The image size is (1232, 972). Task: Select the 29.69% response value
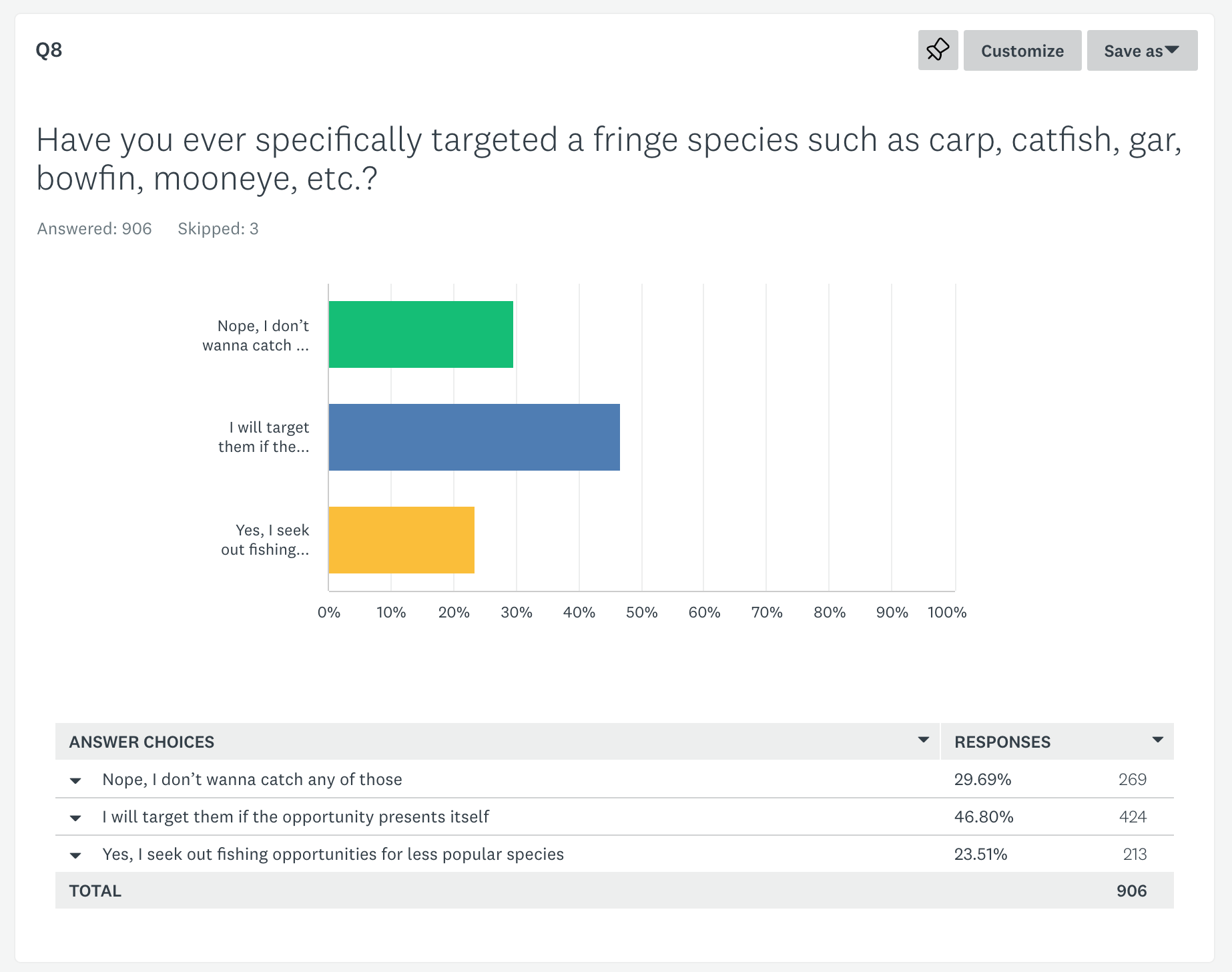[982, 779]
